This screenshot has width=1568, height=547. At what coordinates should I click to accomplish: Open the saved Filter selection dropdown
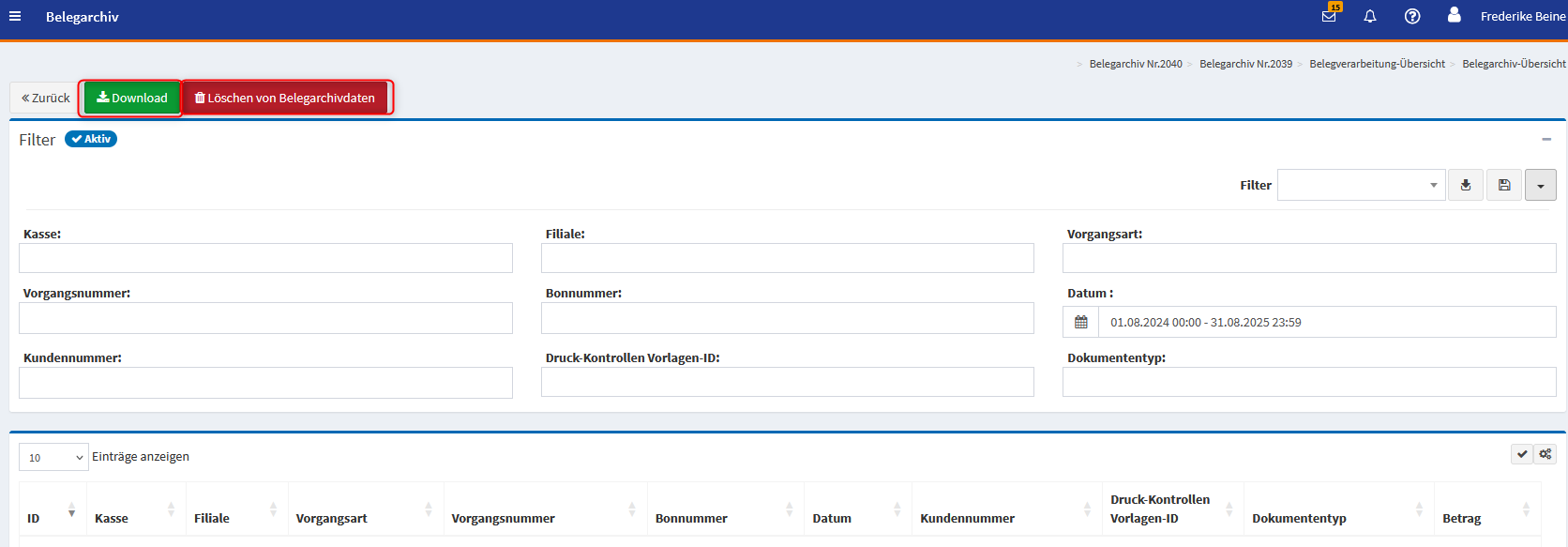(x=1360, y=185)
